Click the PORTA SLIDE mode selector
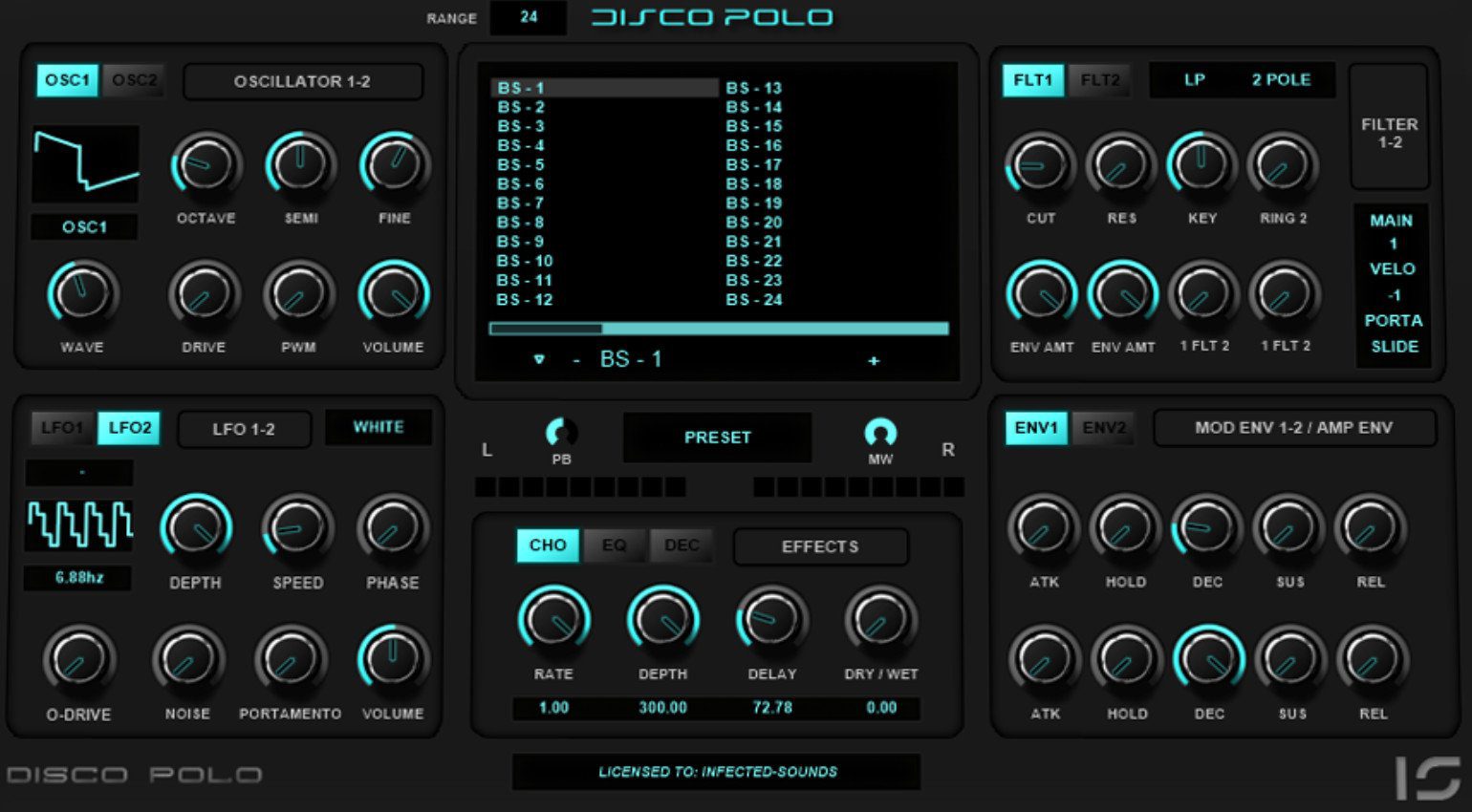 coord(1393,333)
